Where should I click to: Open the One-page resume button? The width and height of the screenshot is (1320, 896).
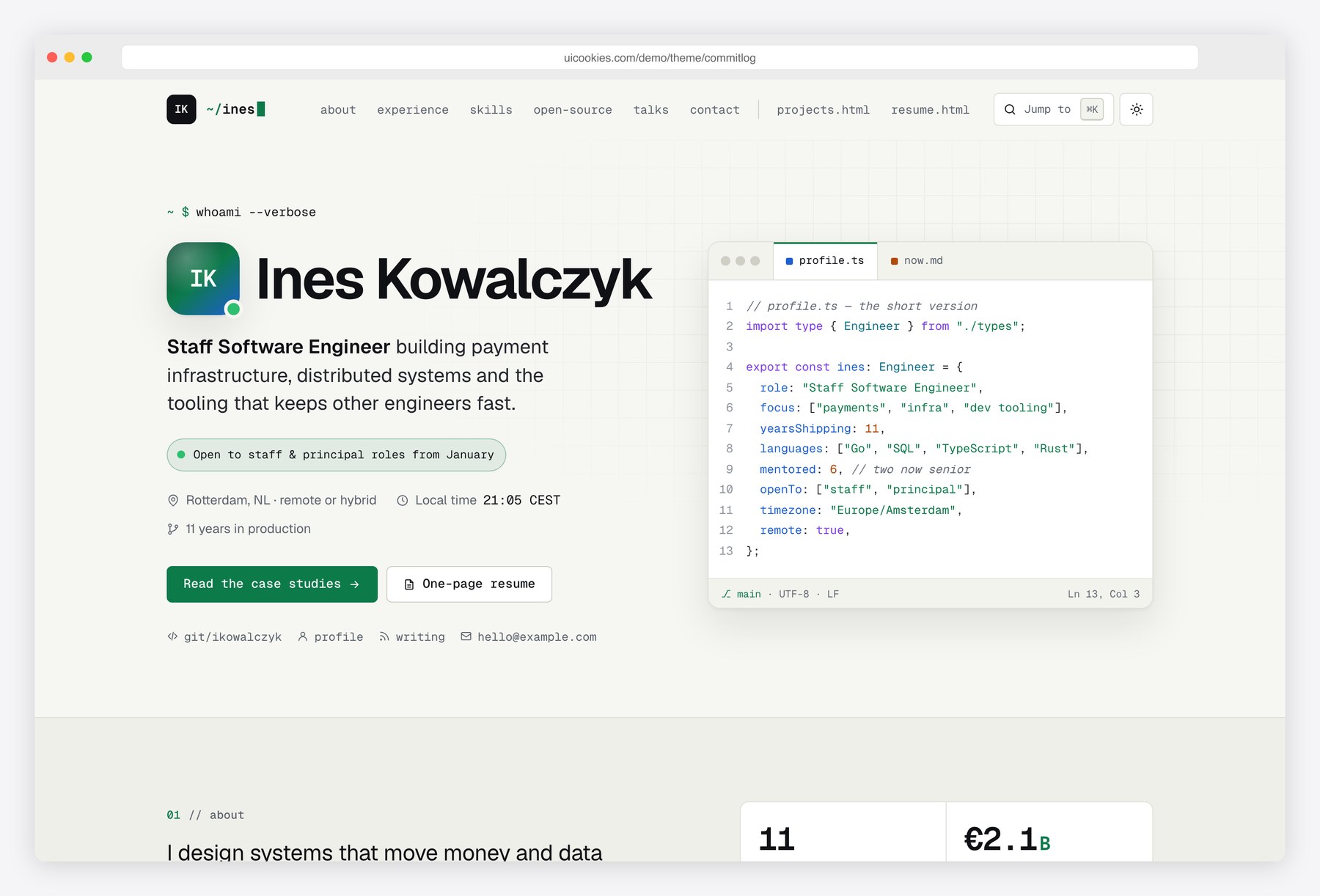pos(469,584)
